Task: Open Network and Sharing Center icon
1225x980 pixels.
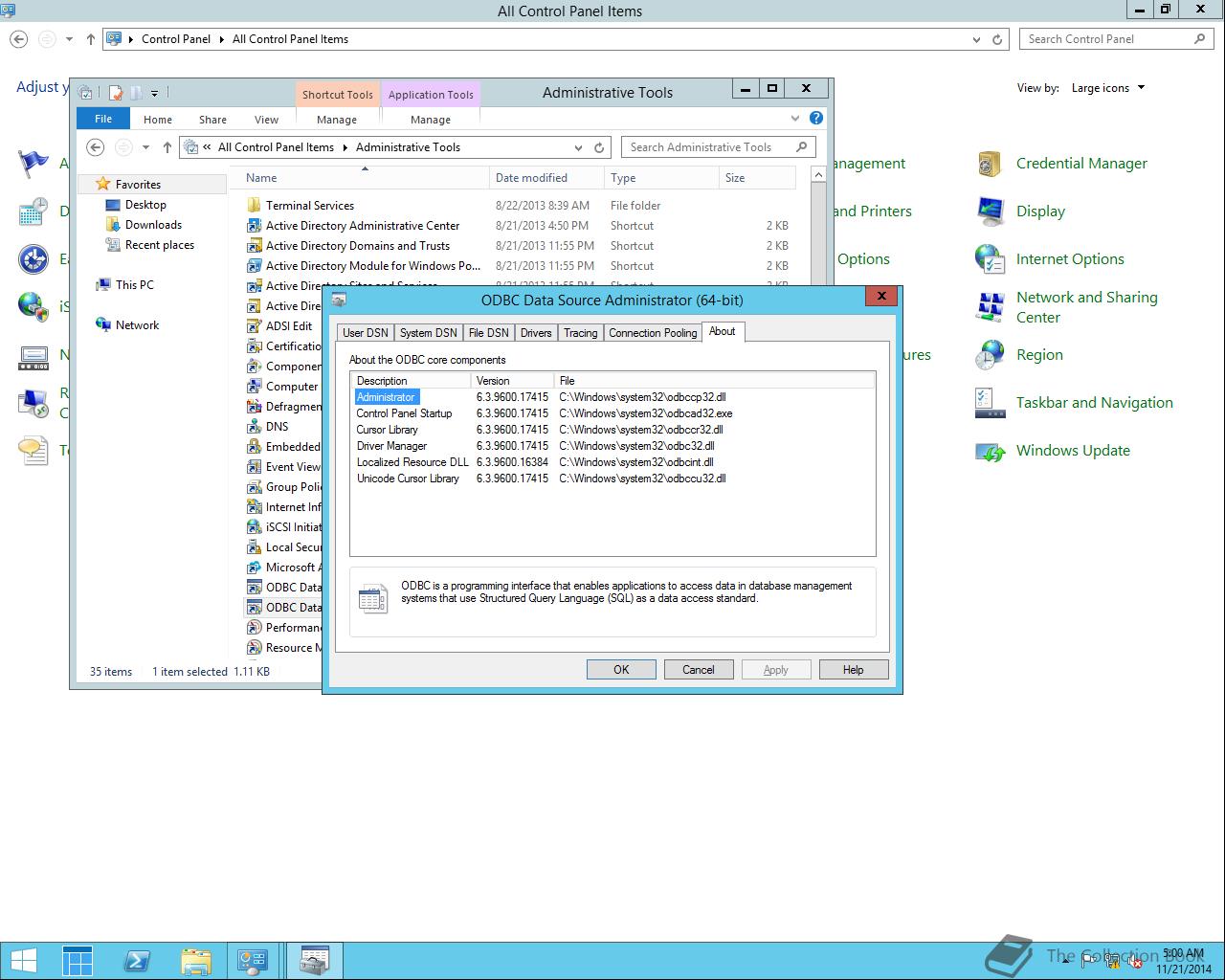Action: point(989,307)
